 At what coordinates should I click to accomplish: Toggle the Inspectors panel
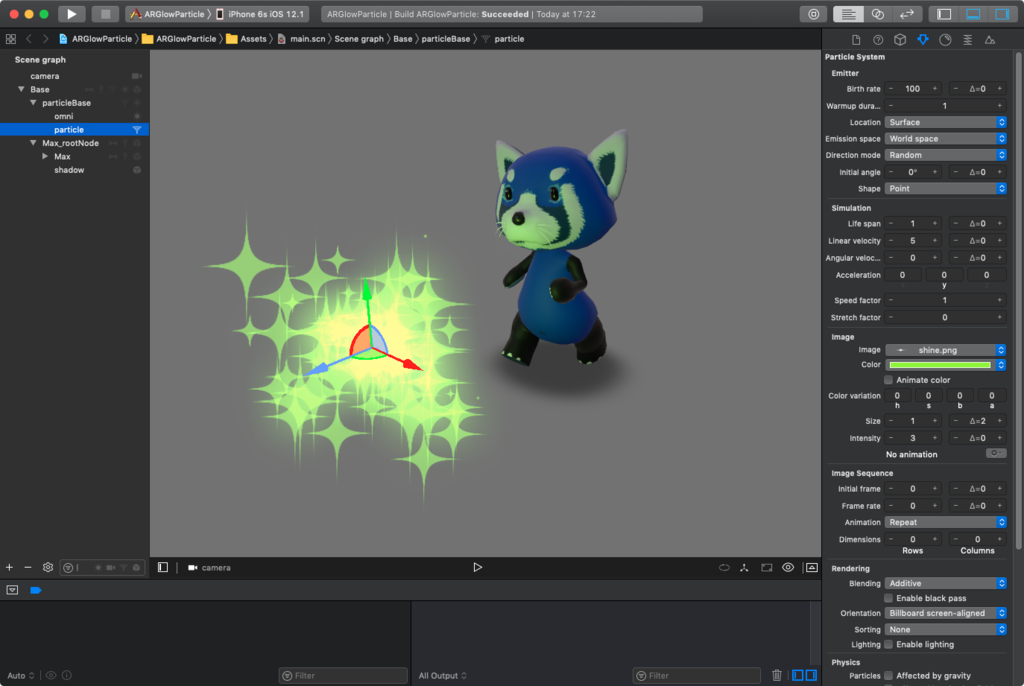tap(1002, 14)
